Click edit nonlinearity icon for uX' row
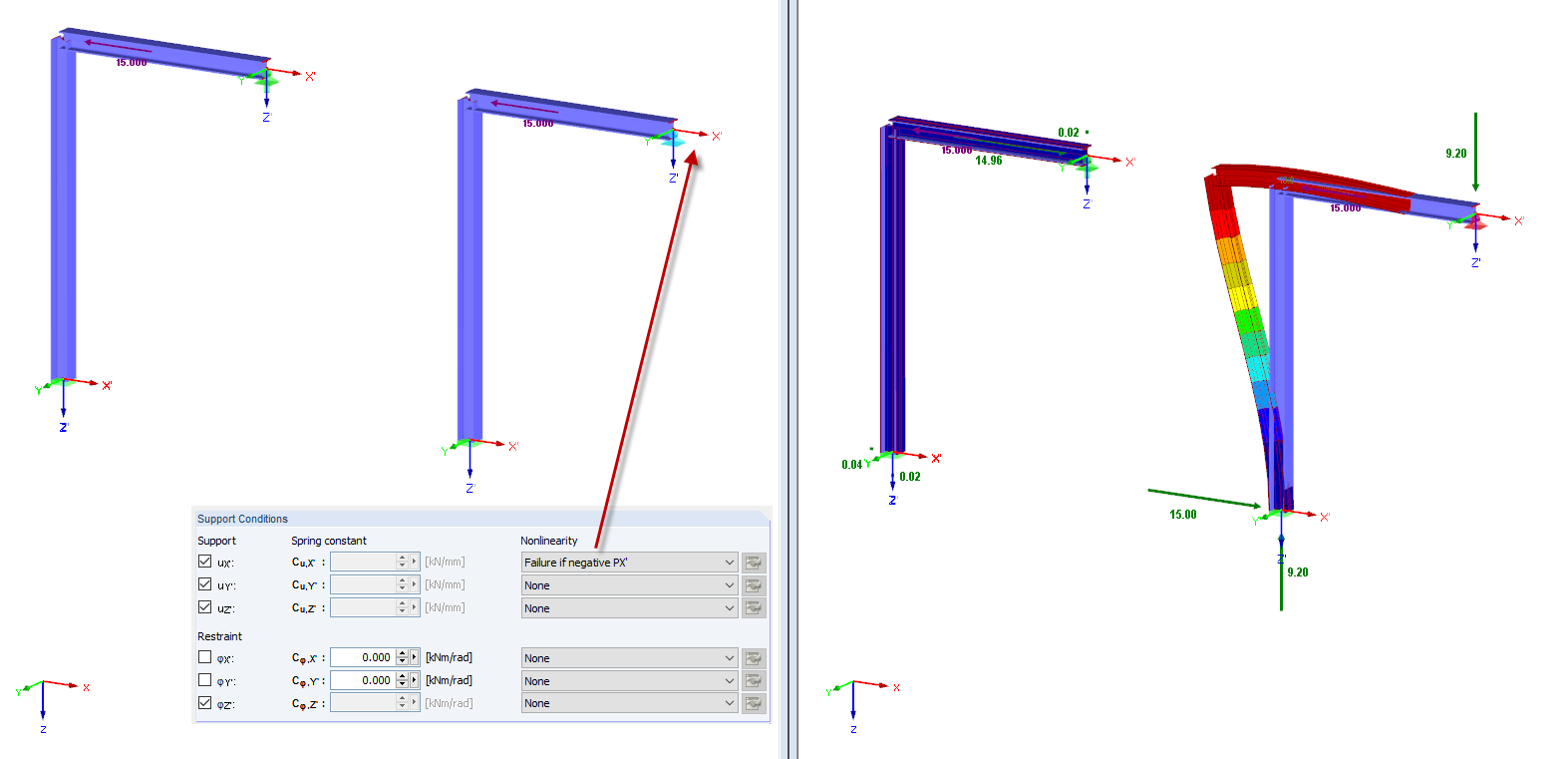 (x=754, y=563)
